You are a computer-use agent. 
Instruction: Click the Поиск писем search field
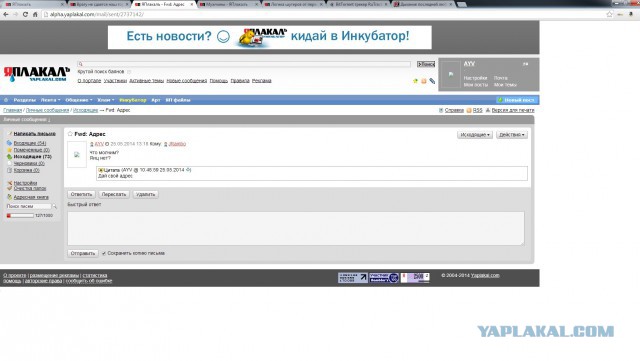[29, 207]
